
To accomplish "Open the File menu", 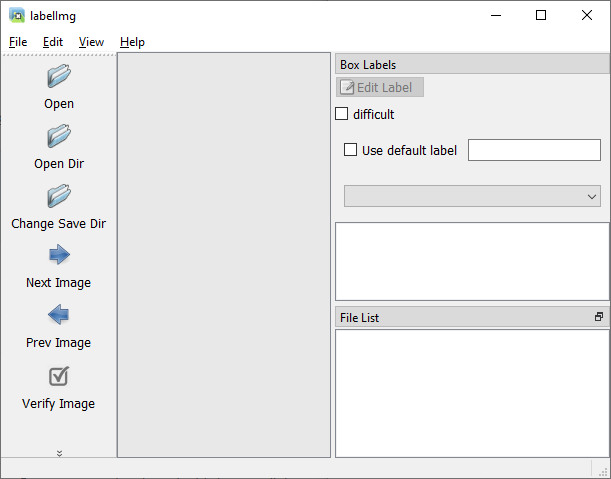I will point(18,42).
